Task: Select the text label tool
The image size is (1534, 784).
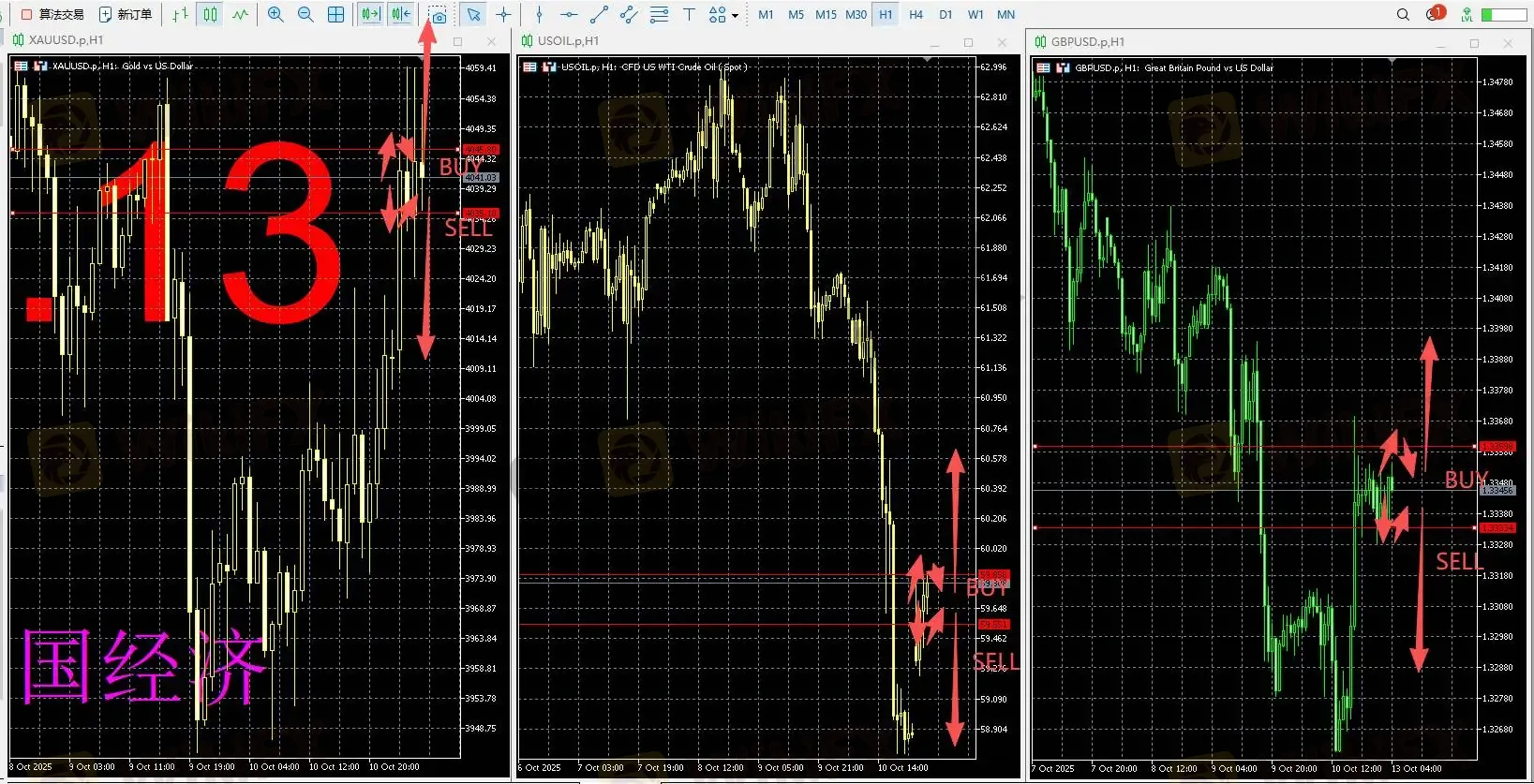Action: tap(689, 14)
